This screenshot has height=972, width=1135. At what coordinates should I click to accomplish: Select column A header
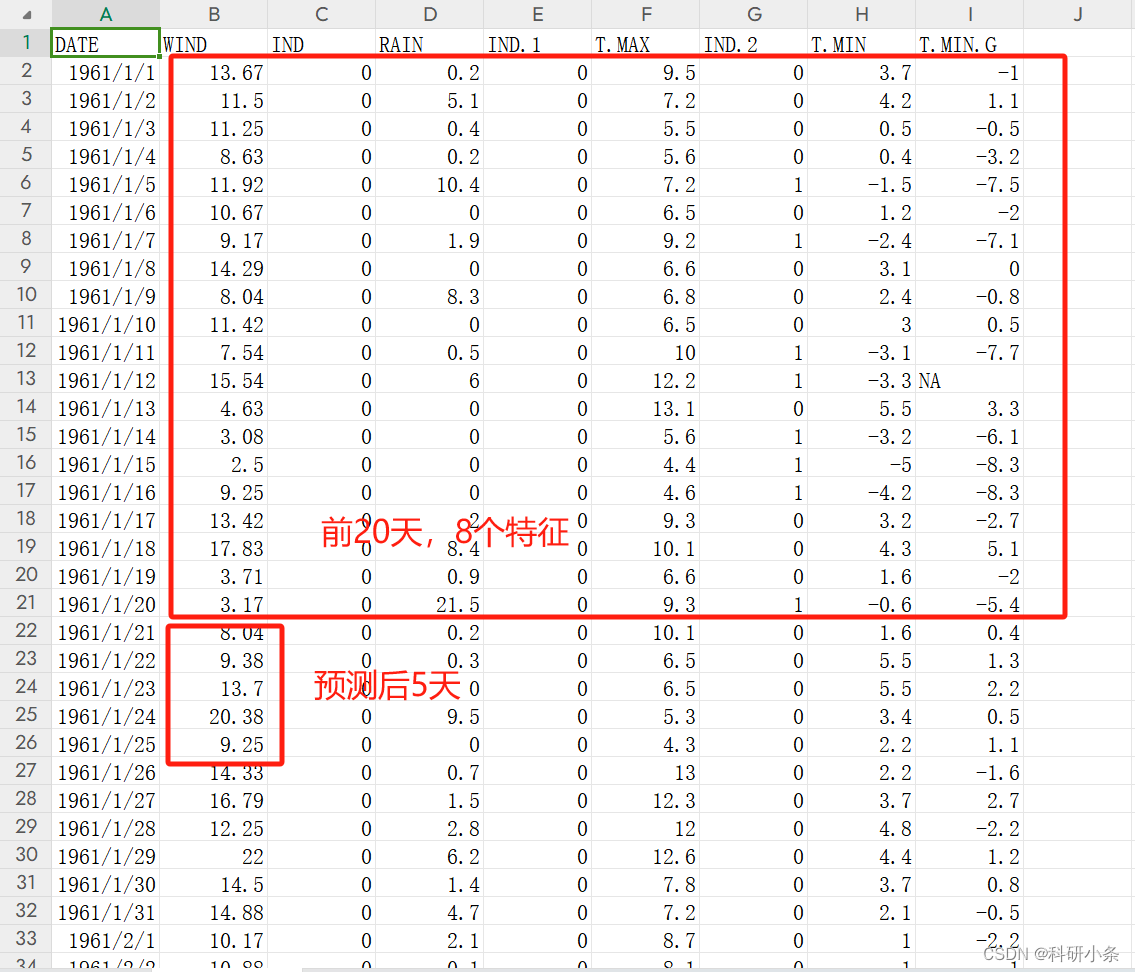coord(105,15)
